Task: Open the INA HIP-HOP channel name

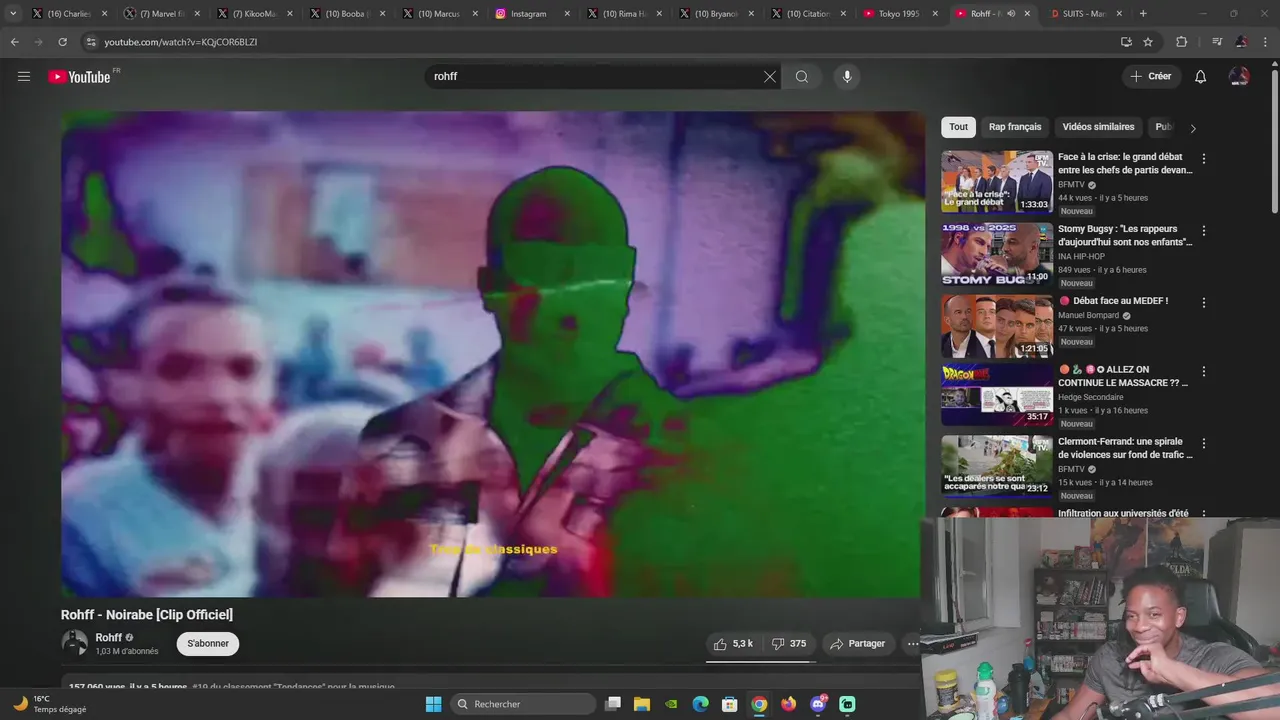Action: click(1081, 257)
